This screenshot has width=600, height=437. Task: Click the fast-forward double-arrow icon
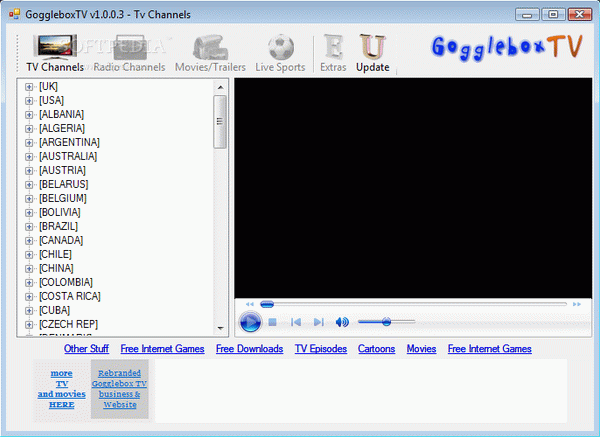click(x=577, y=304)
